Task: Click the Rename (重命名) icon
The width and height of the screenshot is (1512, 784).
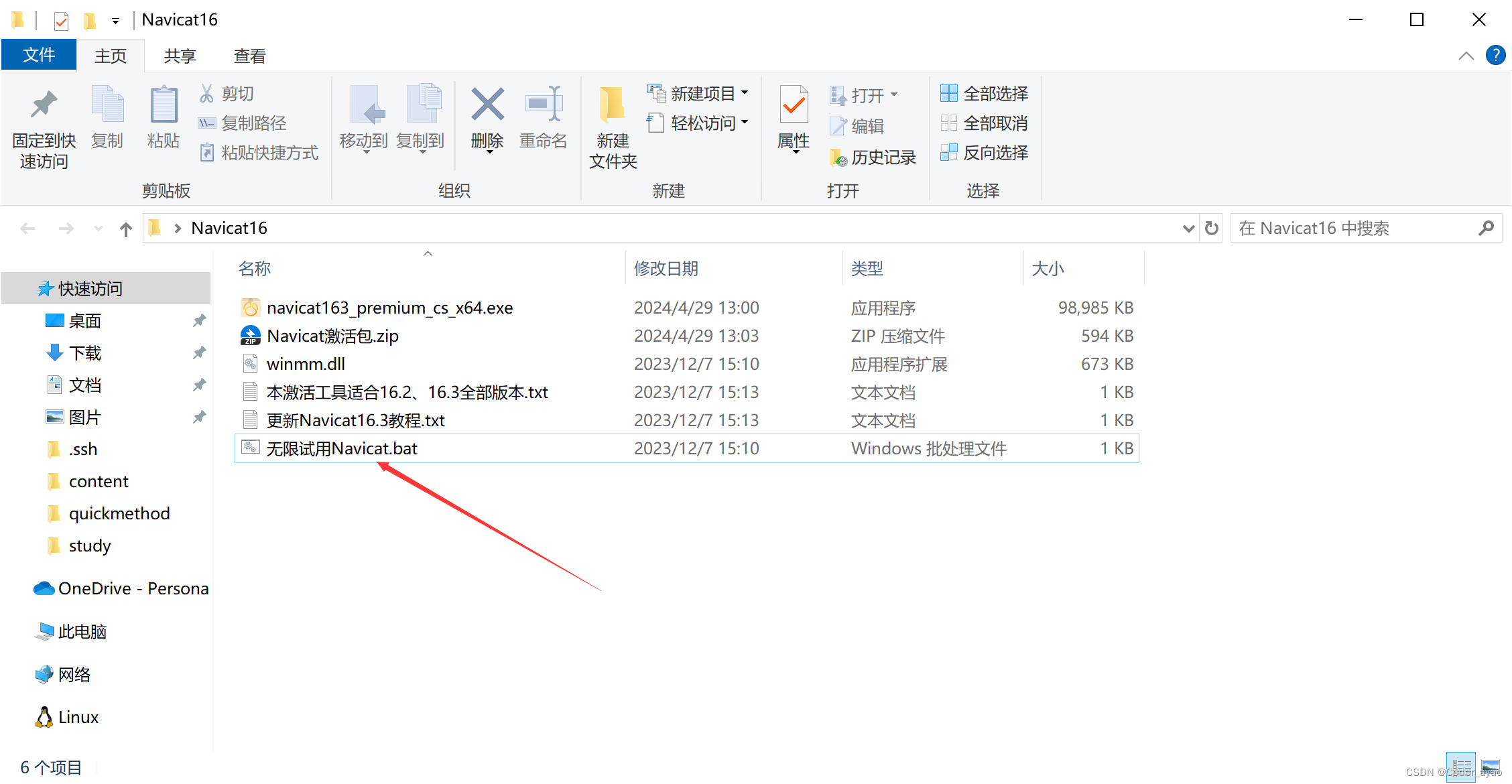Action: tap(544, 104)
